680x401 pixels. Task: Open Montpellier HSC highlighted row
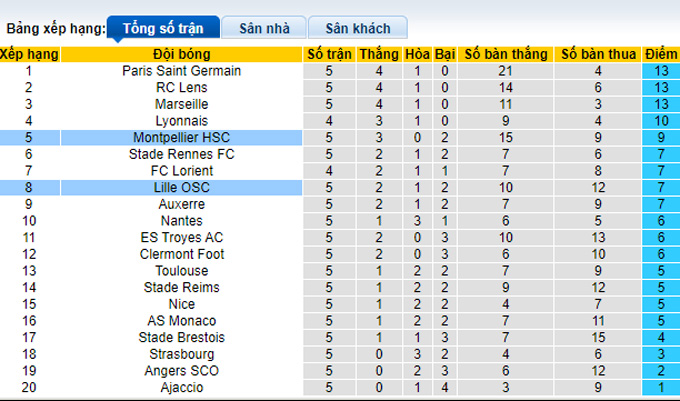click(x=182, y=137)
